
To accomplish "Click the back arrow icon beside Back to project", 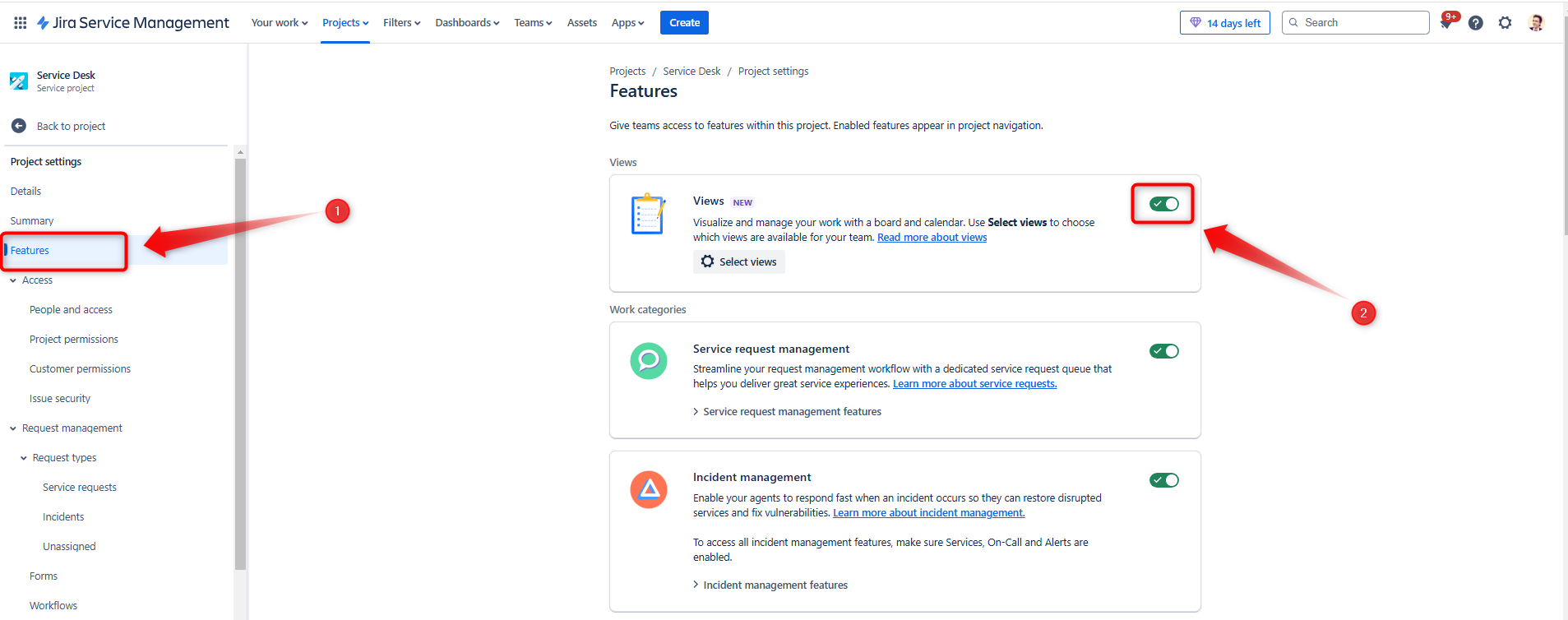I will pos(19,126).
